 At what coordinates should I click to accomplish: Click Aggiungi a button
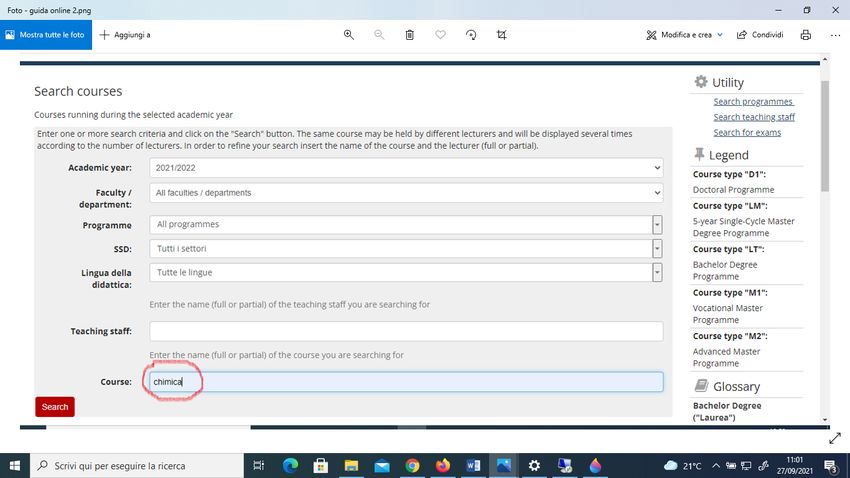(x=125, y=35)
